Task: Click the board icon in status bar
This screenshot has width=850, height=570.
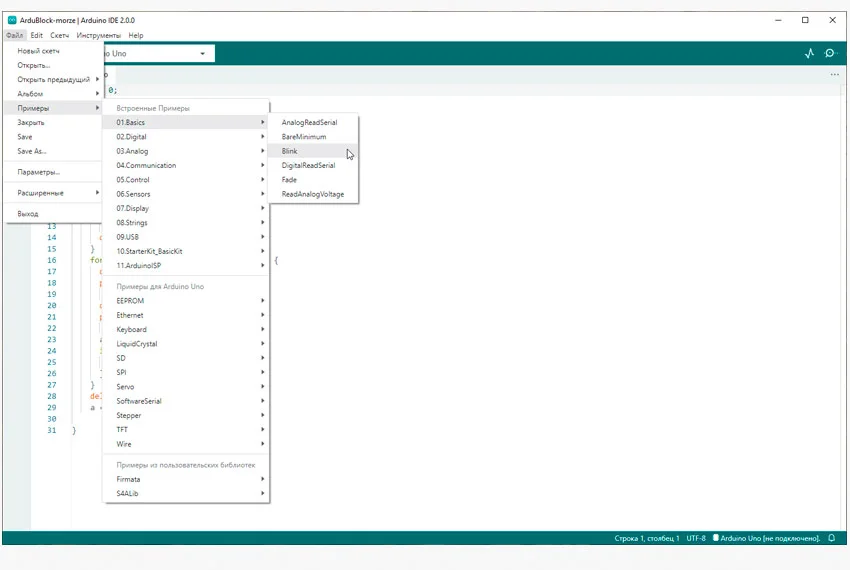Action: point(715,538)
